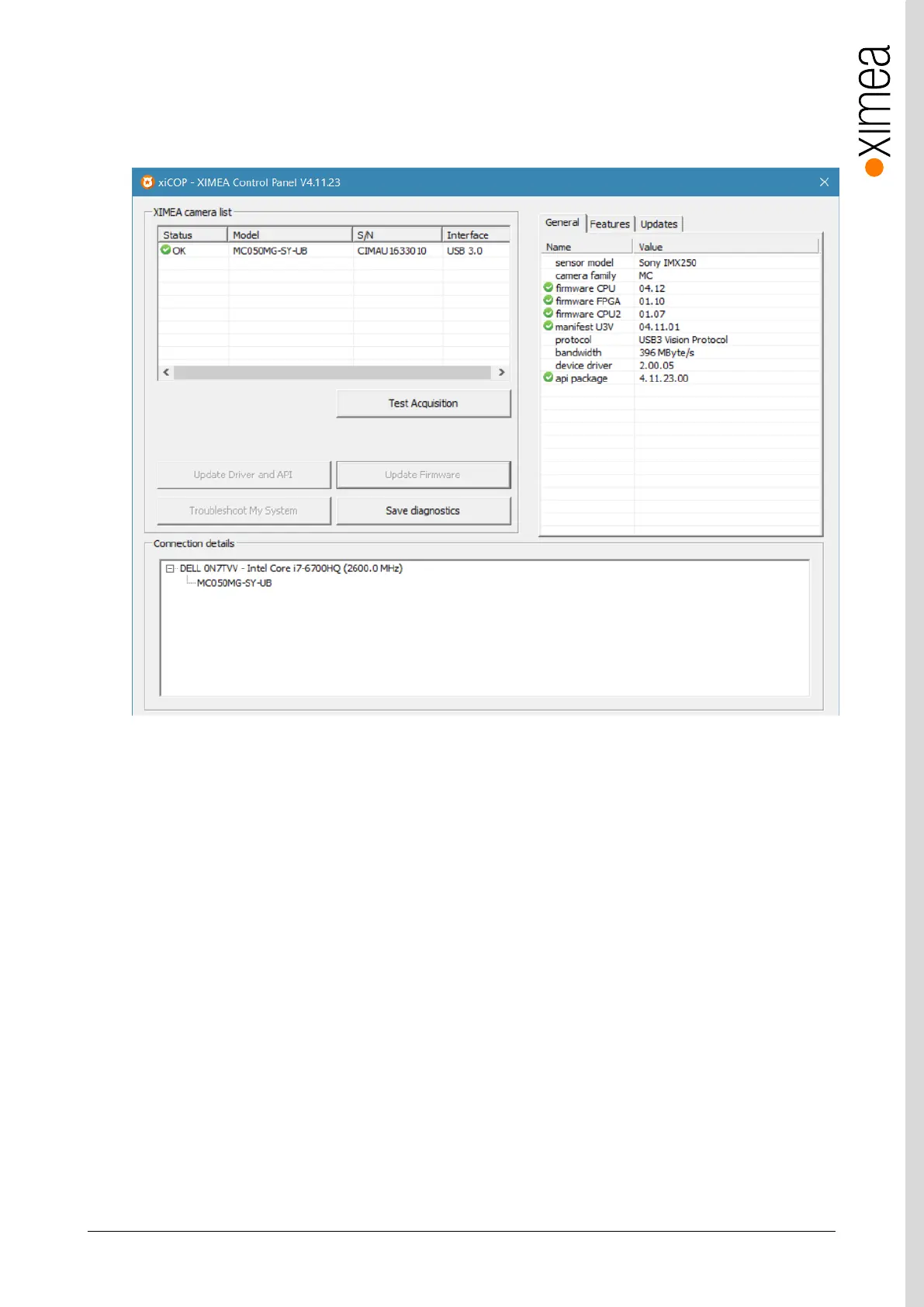Collapse the DELL 0N7TVV tree node
This screenshot has height=1307, width=924.
[170, 569]
